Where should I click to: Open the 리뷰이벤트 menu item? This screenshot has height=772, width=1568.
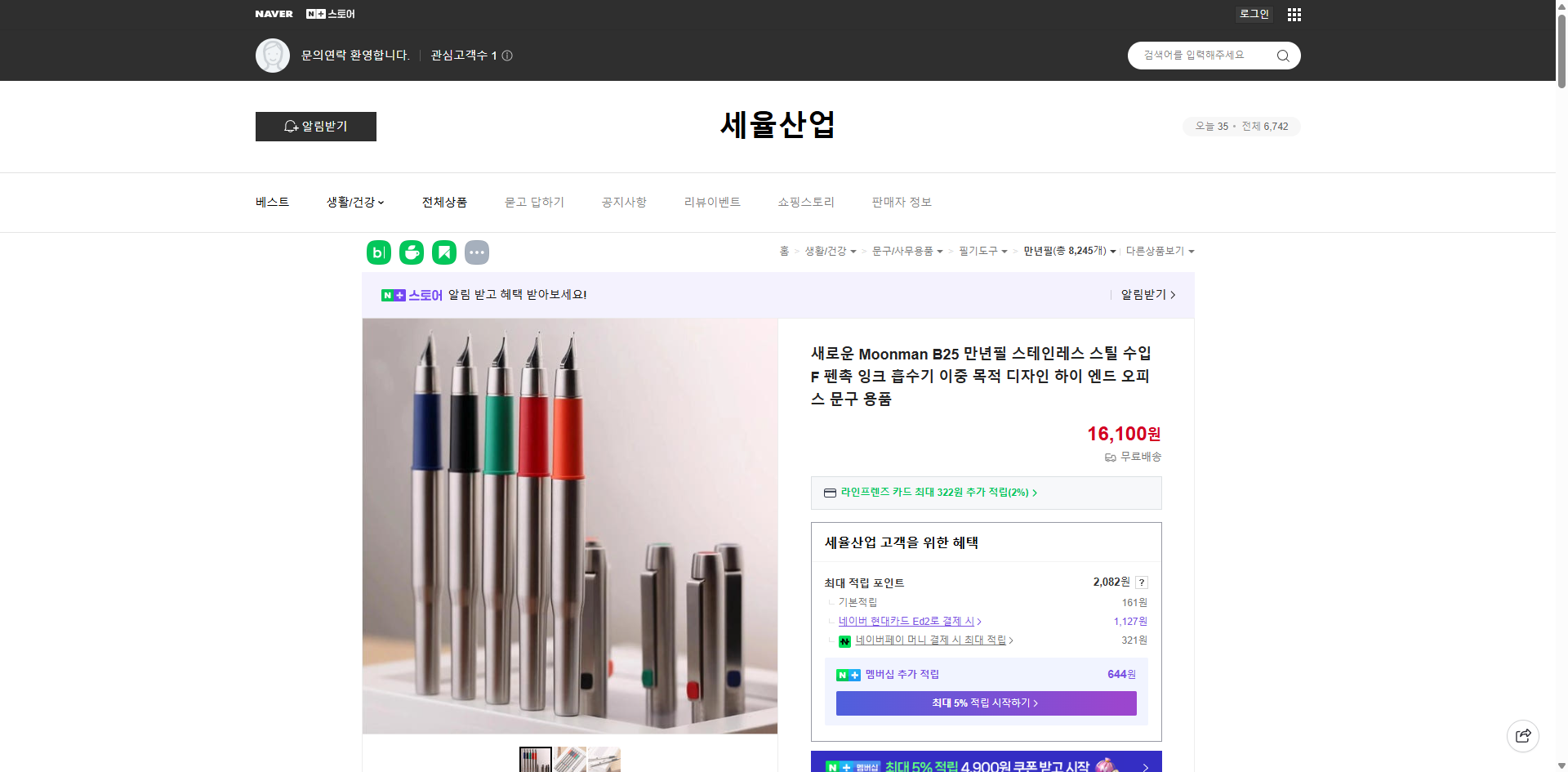coord(711,202)
